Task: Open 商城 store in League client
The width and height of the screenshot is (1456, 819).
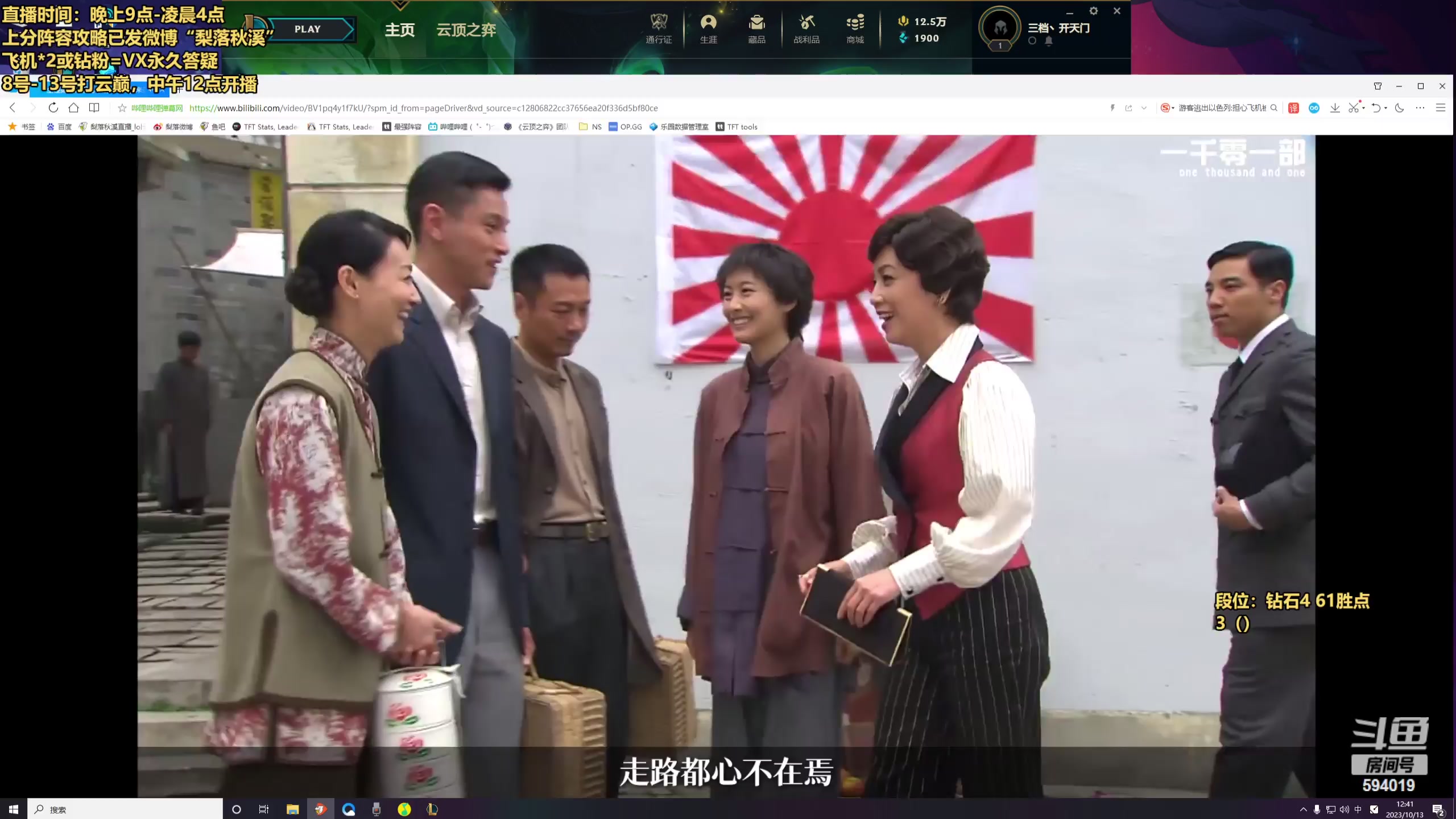Action: 855,28
